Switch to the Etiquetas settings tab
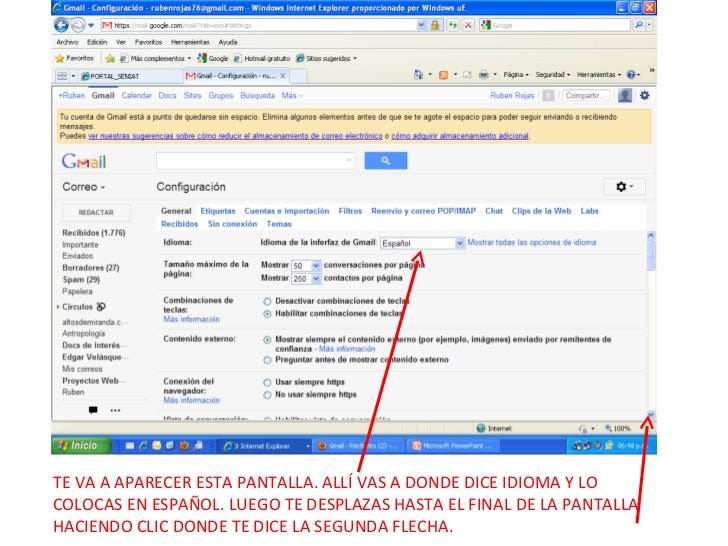The height and width of the screenshot is (546, 728). point(217,211)
